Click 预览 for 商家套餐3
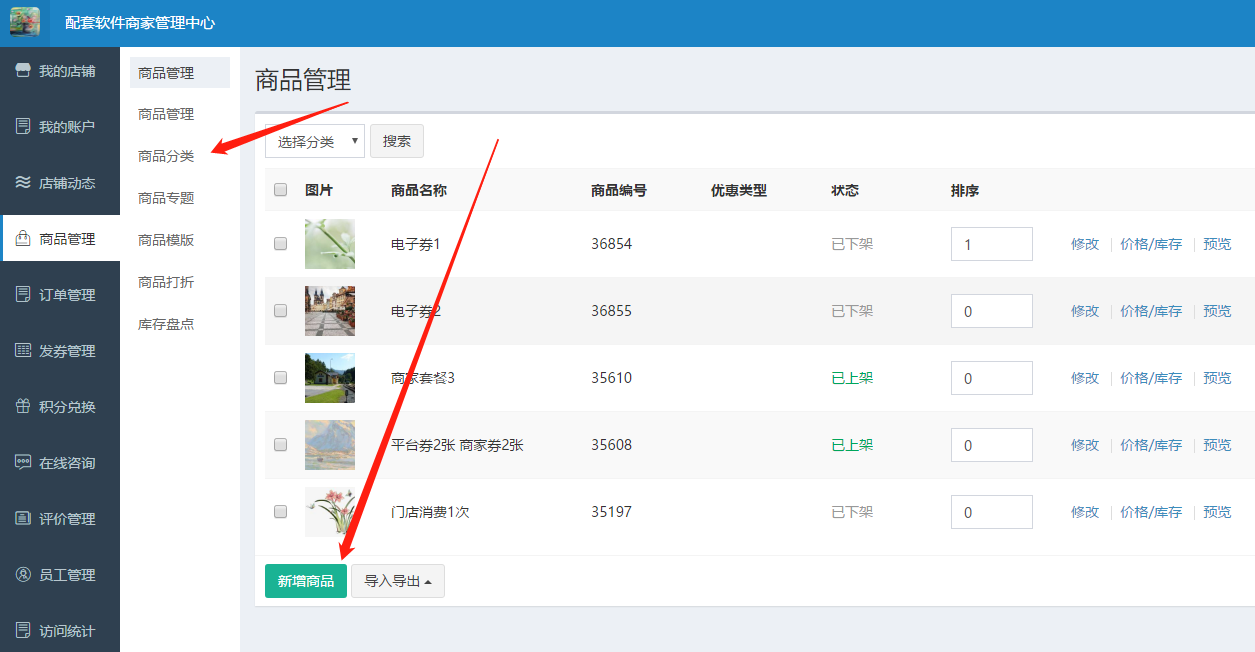Viewport: 1255px width, 652px height. click(x=1217, y=378)
